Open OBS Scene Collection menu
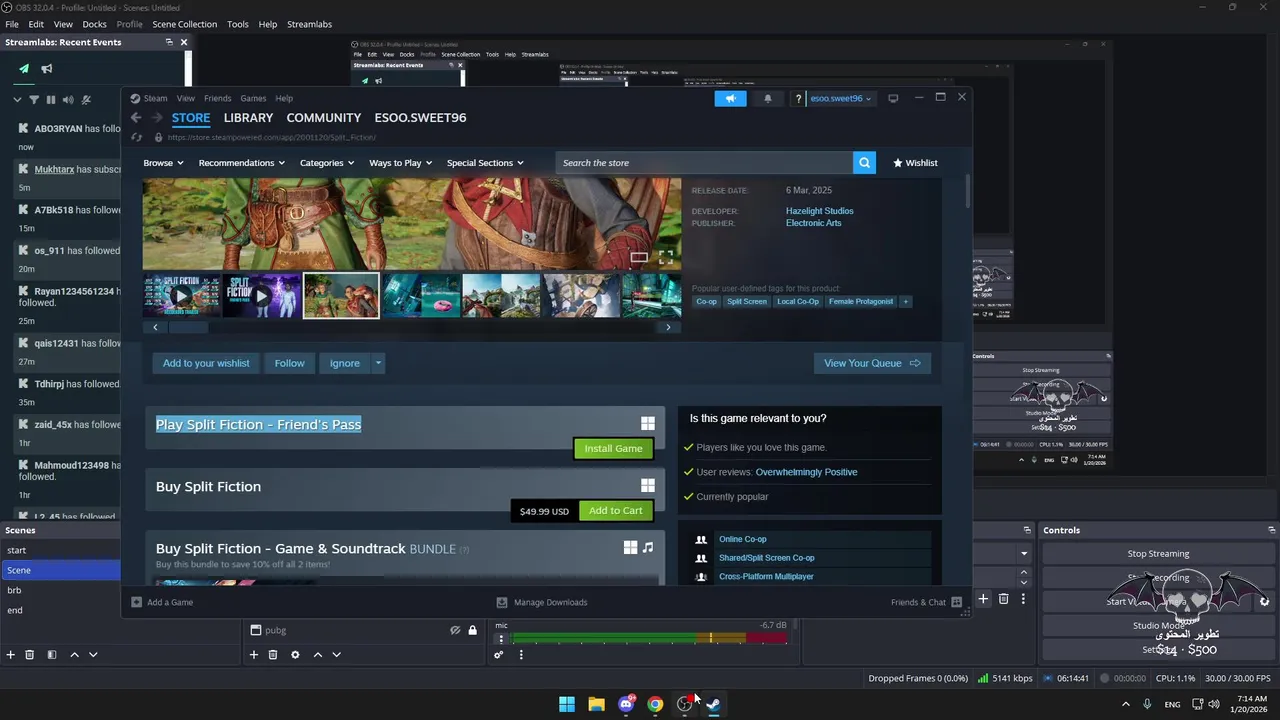The height and width of the screenshot is (720, 1280). click(184, 24)
